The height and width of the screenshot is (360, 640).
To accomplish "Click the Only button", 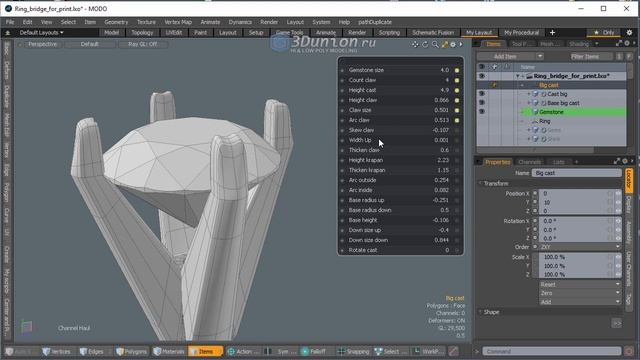I will pos(604,32).
